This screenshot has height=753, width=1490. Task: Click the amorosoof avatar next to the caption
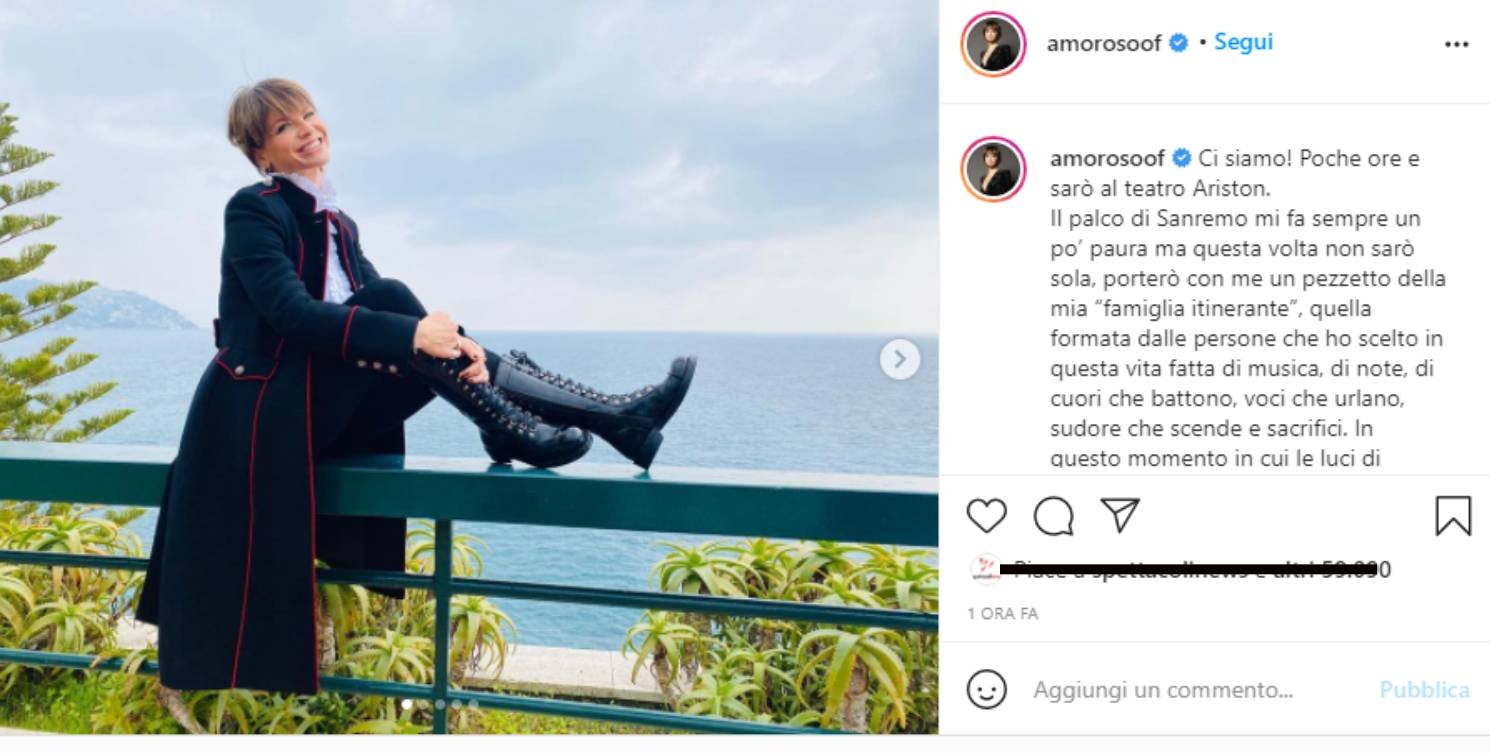pos(993,169)
